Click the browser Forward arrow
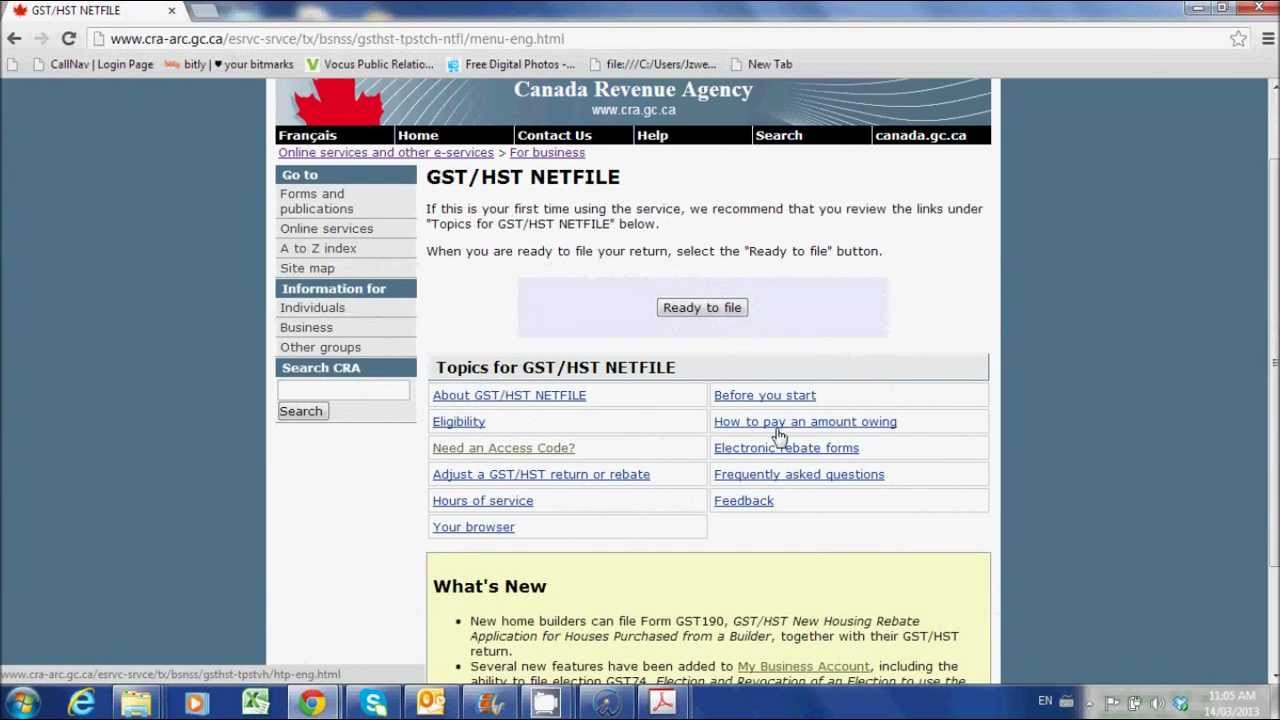This screenshot has height=720, width=1280. click(41, 39)
